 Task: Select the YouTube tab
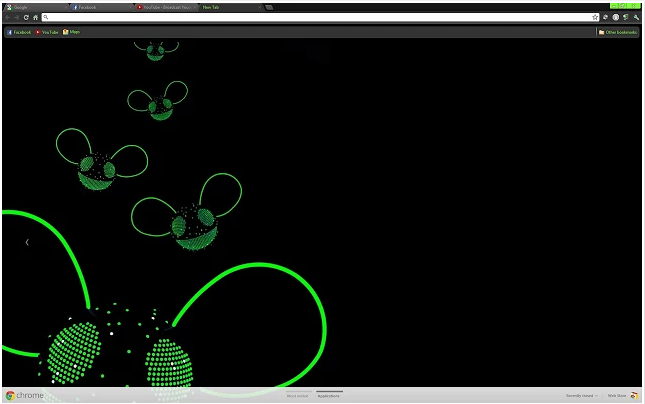point(165,7)
